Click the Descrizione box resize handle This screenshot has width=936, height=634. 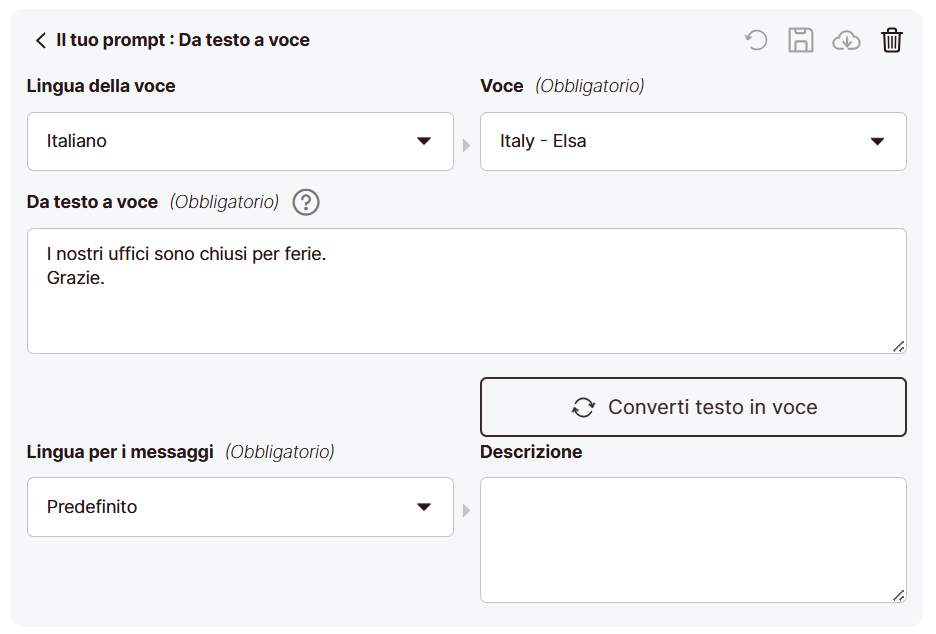click(898, 595)
